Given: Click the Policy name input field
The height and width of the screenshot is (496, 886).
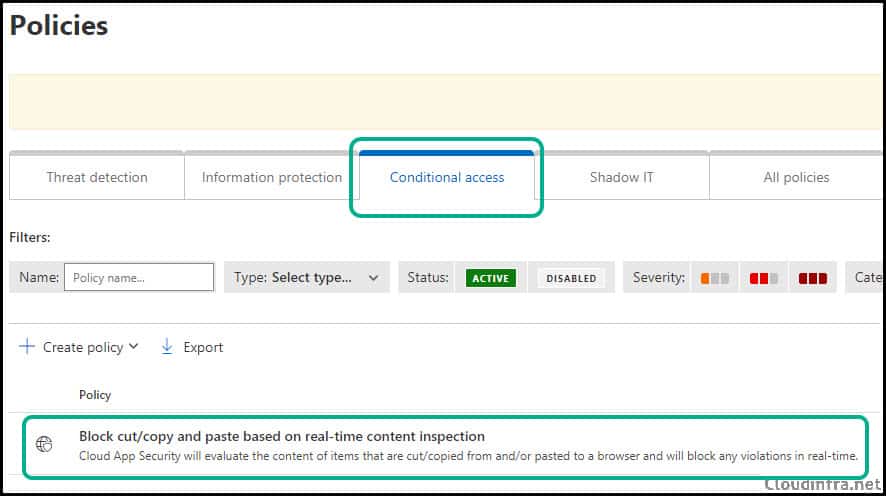Looking at the screenshot, I should 139,277.
